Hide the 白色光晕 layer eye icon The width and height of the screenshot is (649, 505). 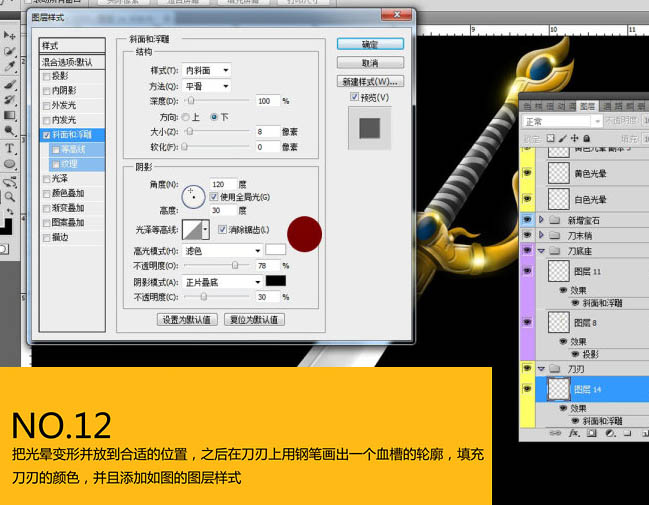[x=527, y=199]
